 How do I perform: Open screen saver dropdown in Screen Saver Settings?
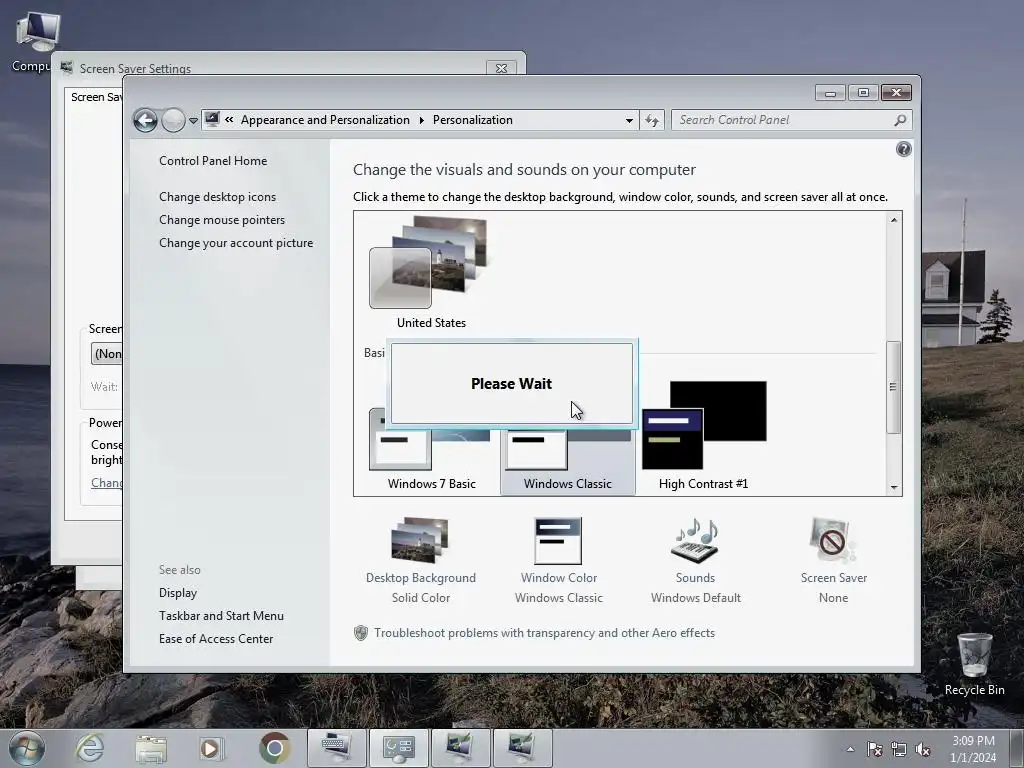pyautogui.click(x=106, y=354)
